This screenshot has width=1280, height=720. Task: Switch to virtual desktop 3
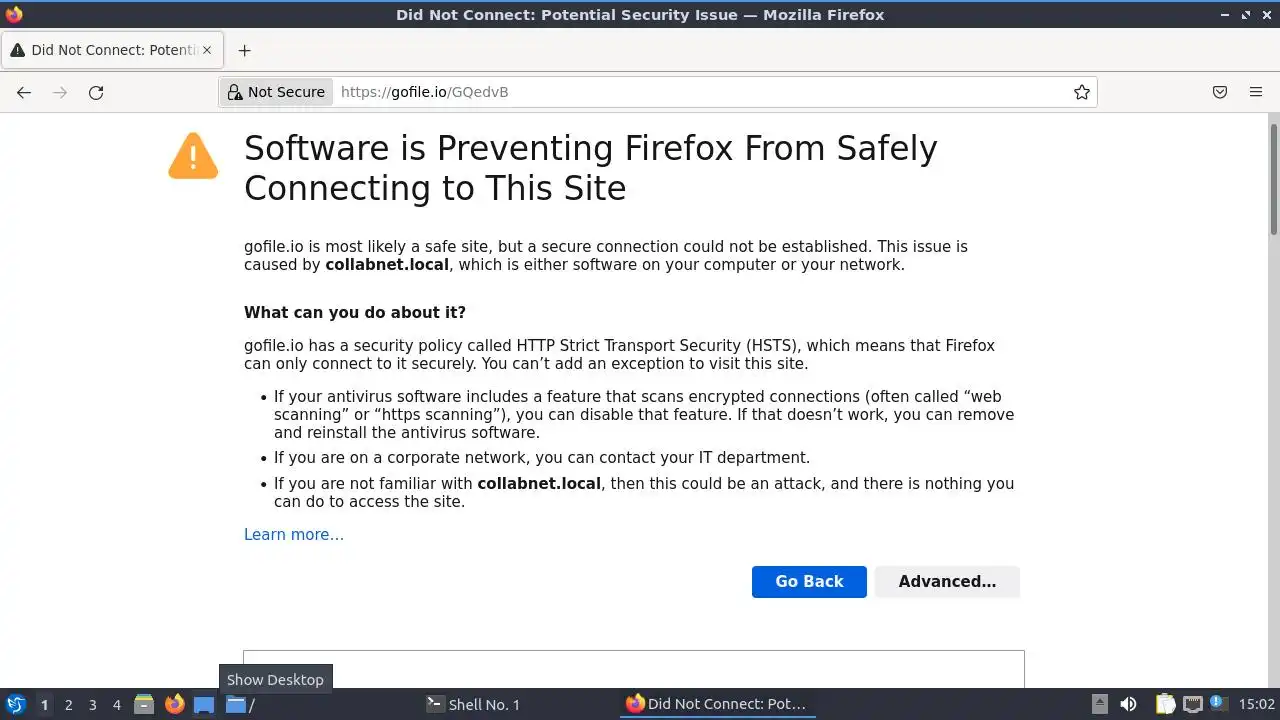pos(92,704)
